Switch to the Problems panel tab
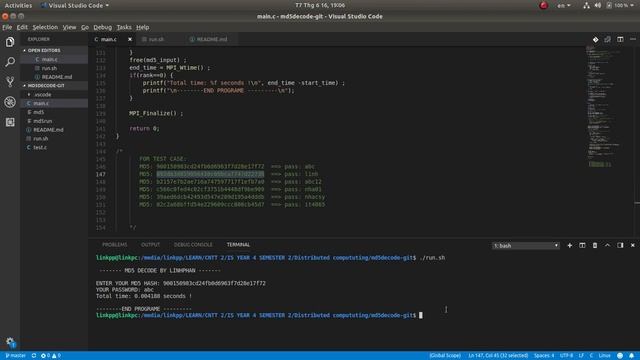 tap(115, 245)
